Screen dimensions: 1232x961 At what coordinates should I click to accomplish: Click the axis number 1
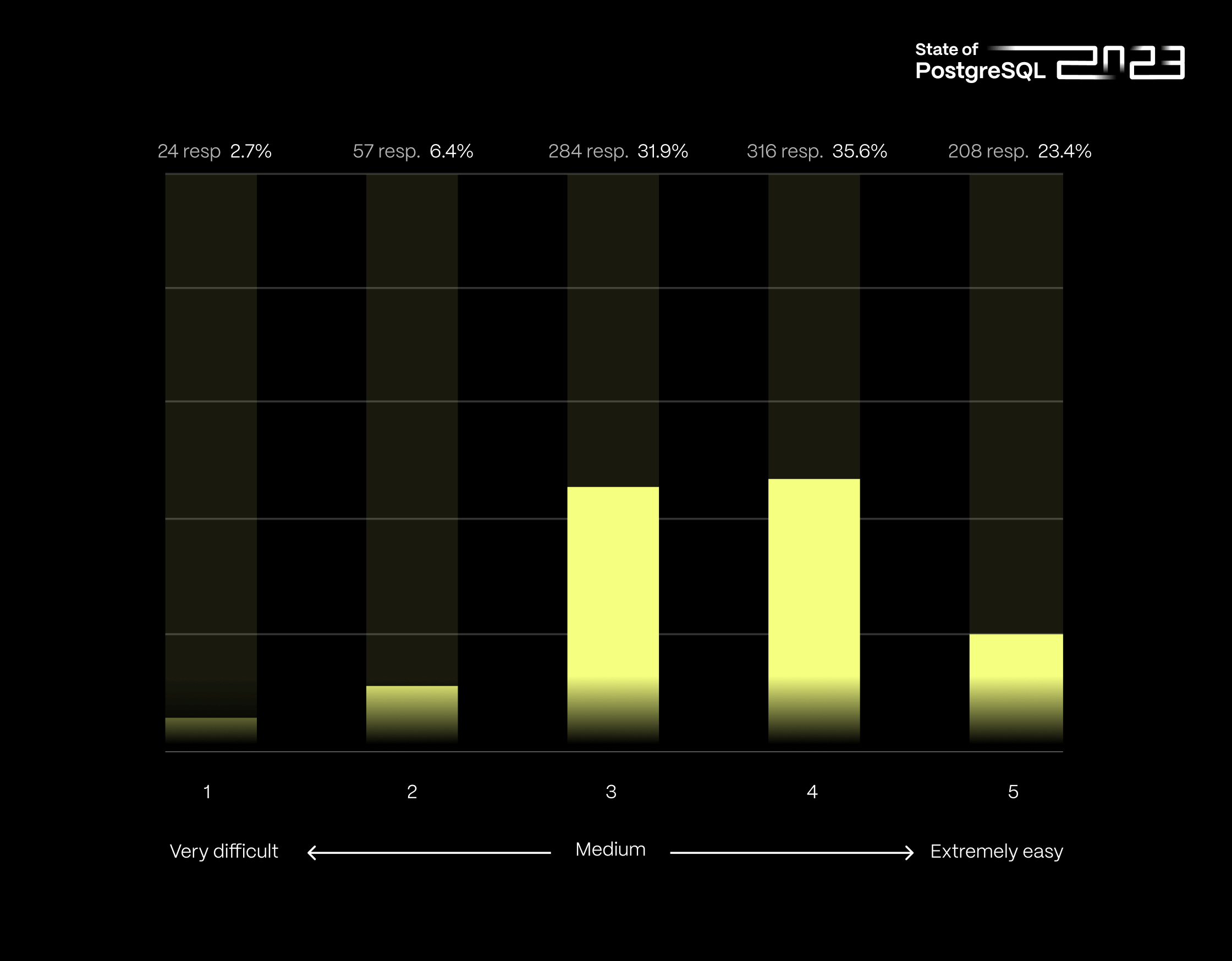tap(207, 792)
